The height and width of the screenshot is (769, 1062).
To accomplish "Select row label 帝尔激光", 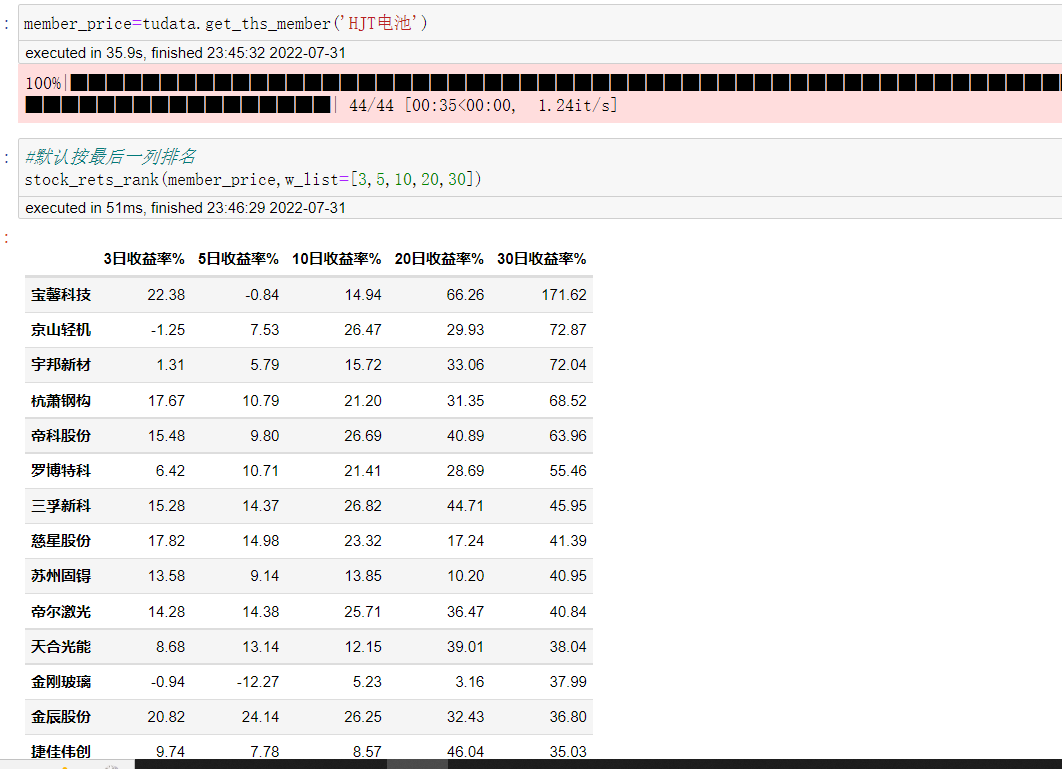I will point(61,611).
